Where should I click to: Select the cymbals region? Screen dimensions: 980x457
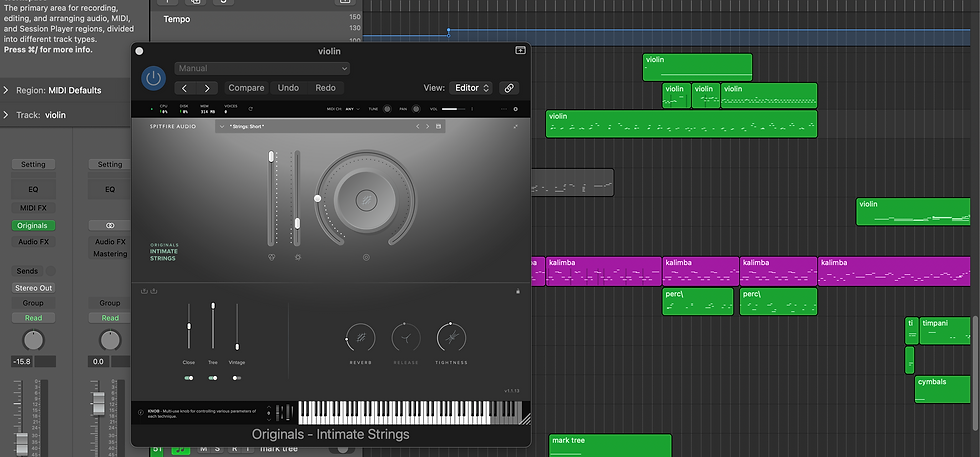tap(942, 389)
